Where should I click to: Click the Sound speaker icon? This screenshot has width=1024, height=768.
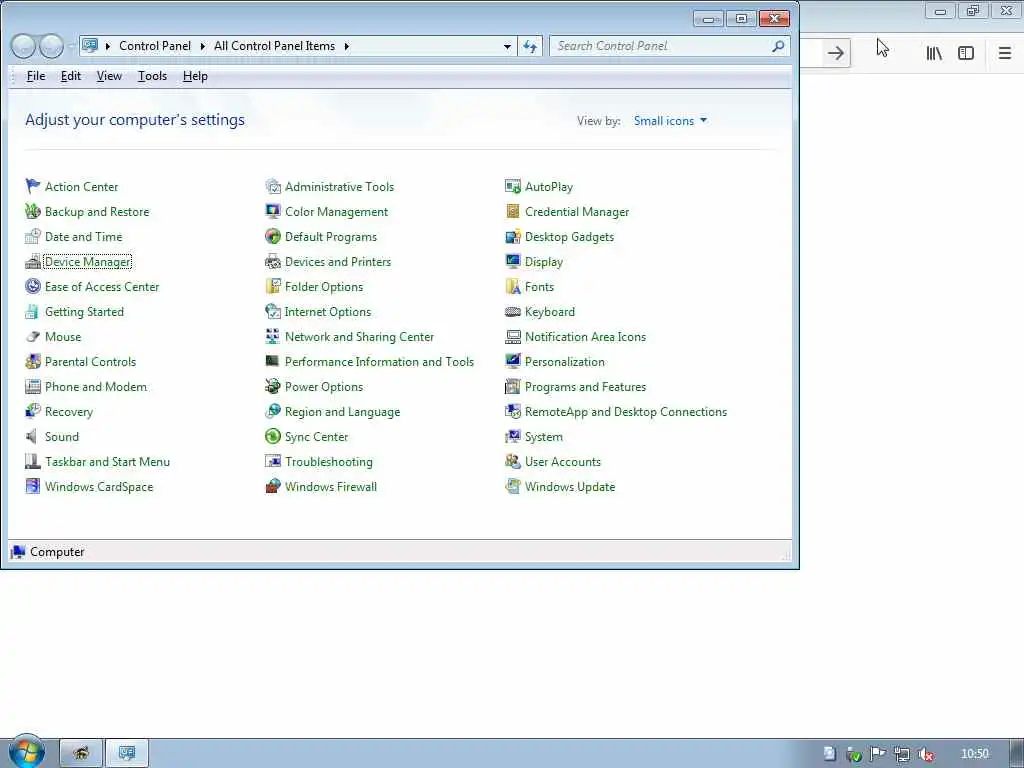(33, 436)
